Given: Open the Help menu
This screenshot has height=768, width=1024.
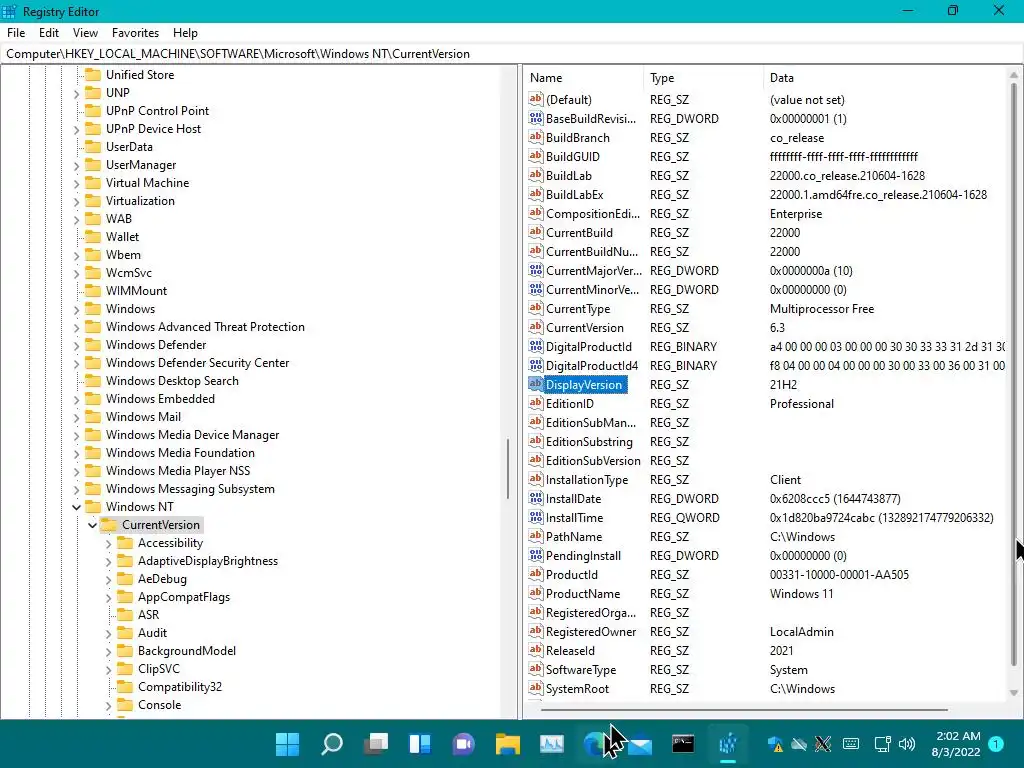Looking at the screenshot, I should coord(185,33).
